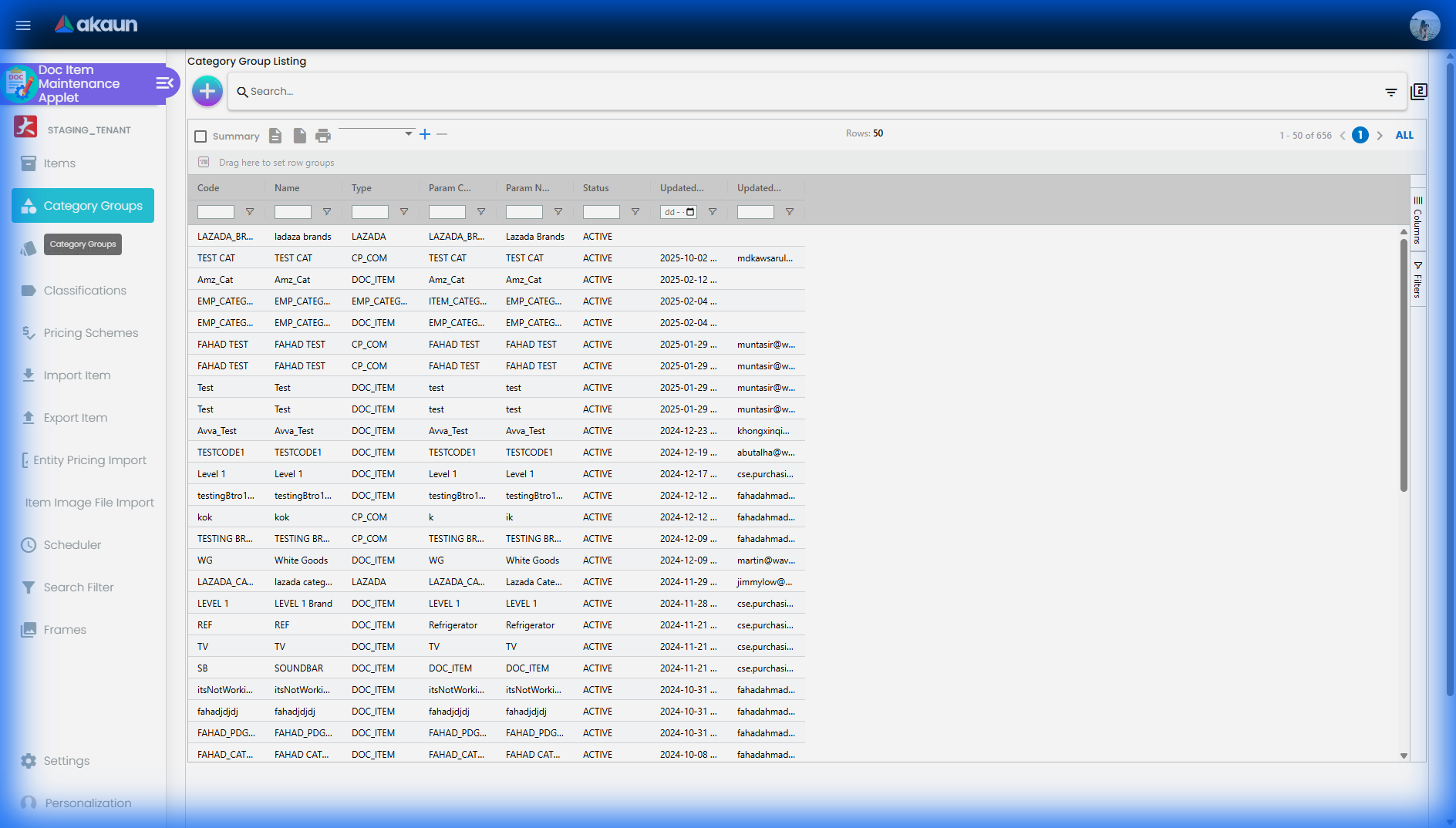Collapse the sidebar using the applet header arrow
Screen dimensions: 1456x828
[x=165, y=83]
